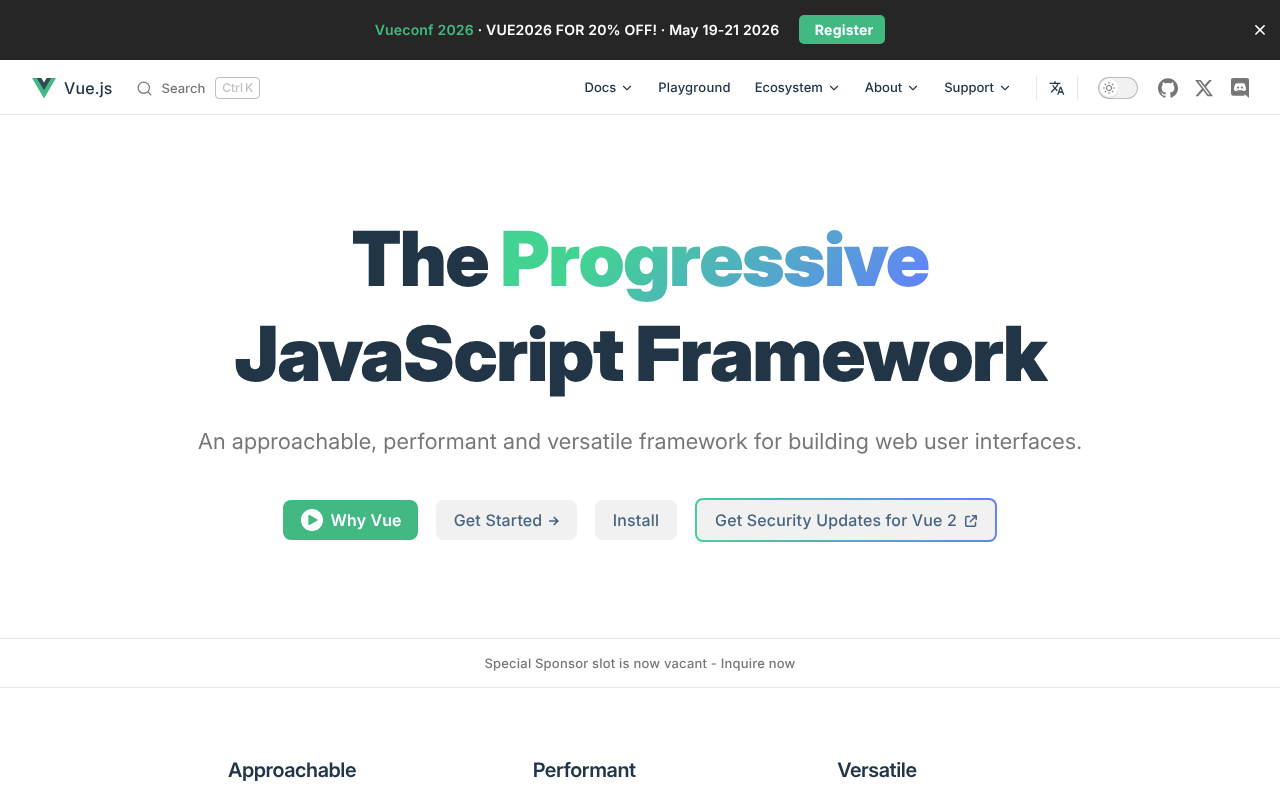Click the Performant heading
1280x800 pixels.
click(x=584, y=770)
